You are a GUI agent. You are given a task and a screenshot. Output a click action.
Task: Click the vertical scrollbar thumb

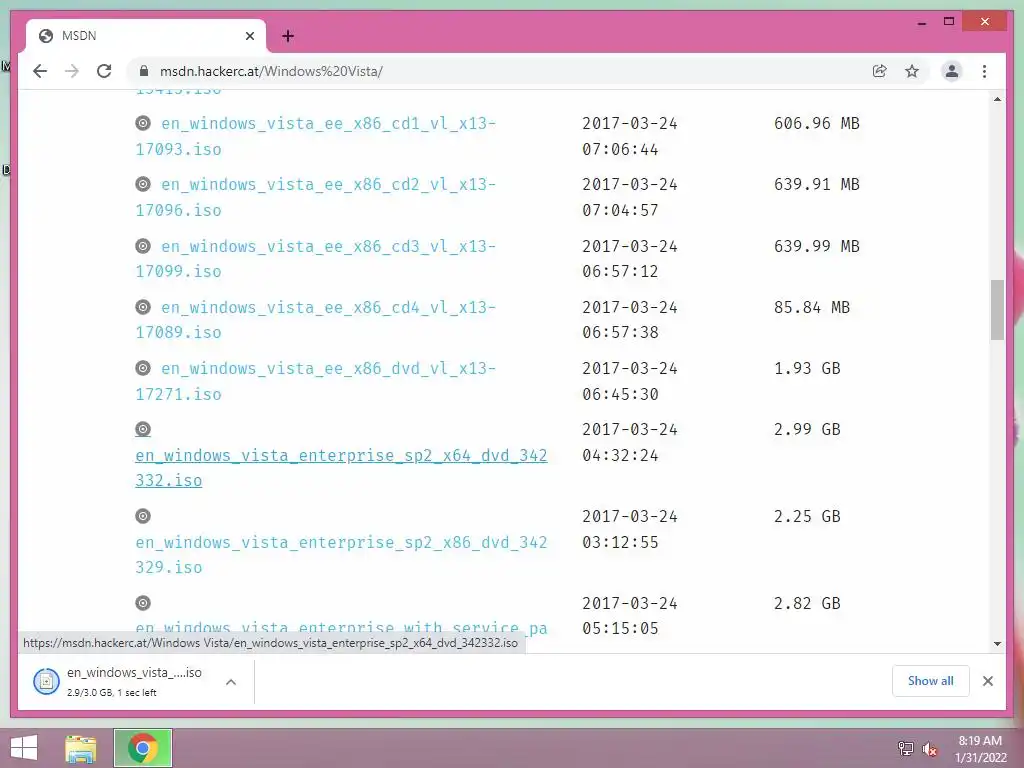point(997,310)
